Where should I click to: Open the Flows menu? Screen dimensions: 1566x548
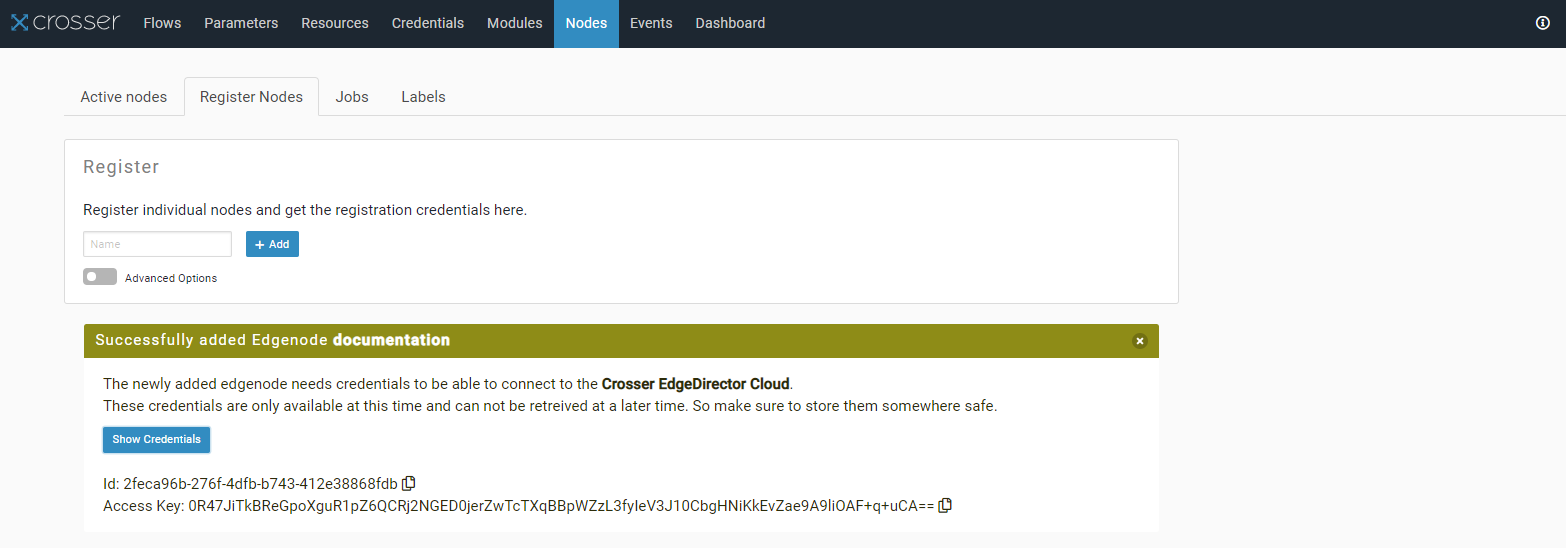pos(162,23)
